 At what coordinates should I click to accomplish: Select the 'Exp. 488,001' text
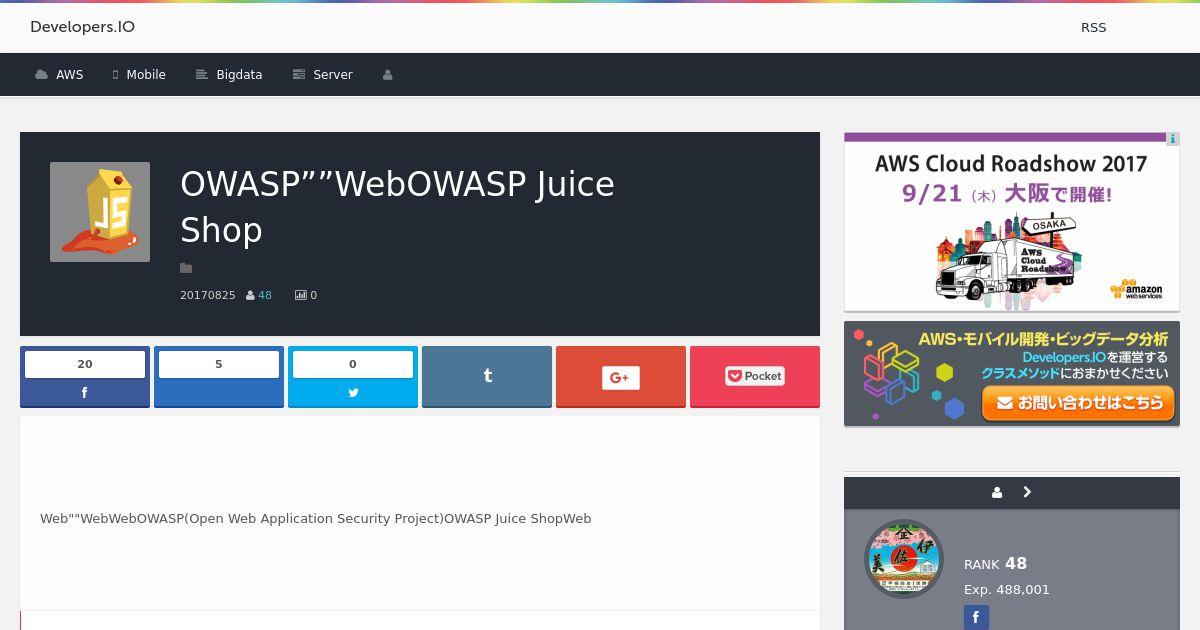pos(1007,590)
